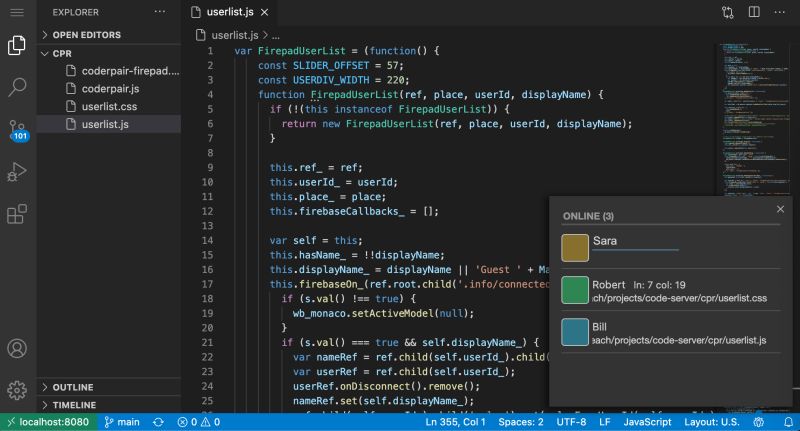Change language mode from JavaScript

tap(647, 422)
